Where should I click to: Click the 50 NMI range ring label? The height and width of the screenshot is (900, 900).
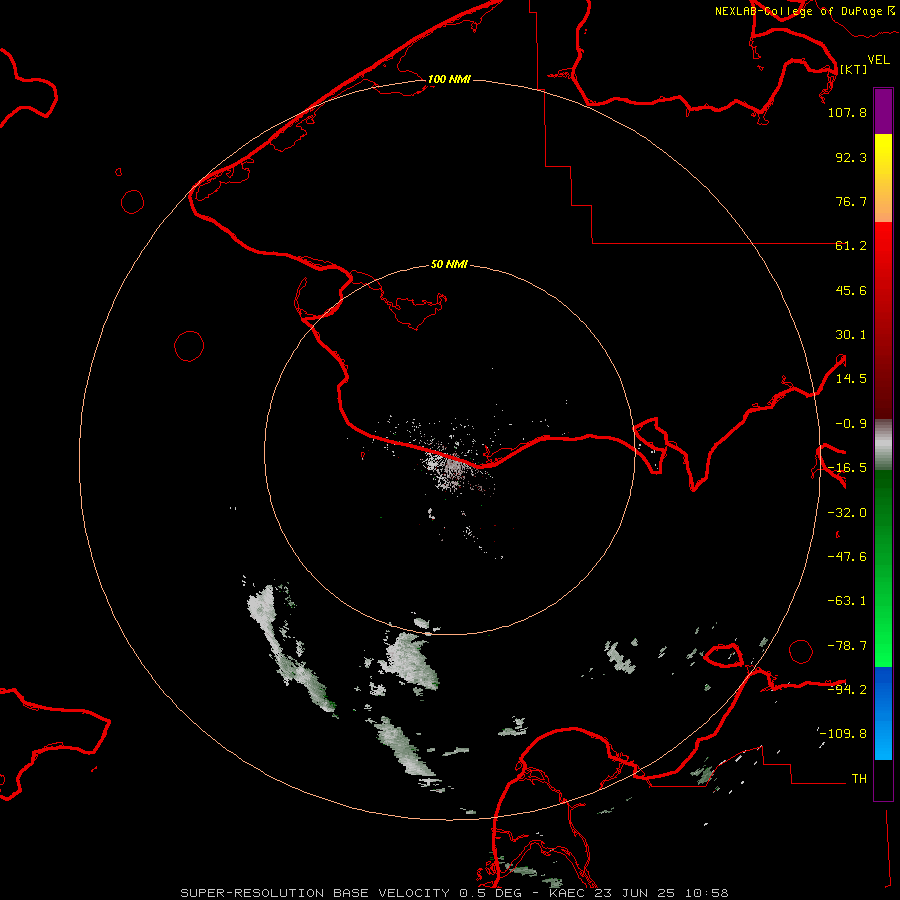[449, 265]
